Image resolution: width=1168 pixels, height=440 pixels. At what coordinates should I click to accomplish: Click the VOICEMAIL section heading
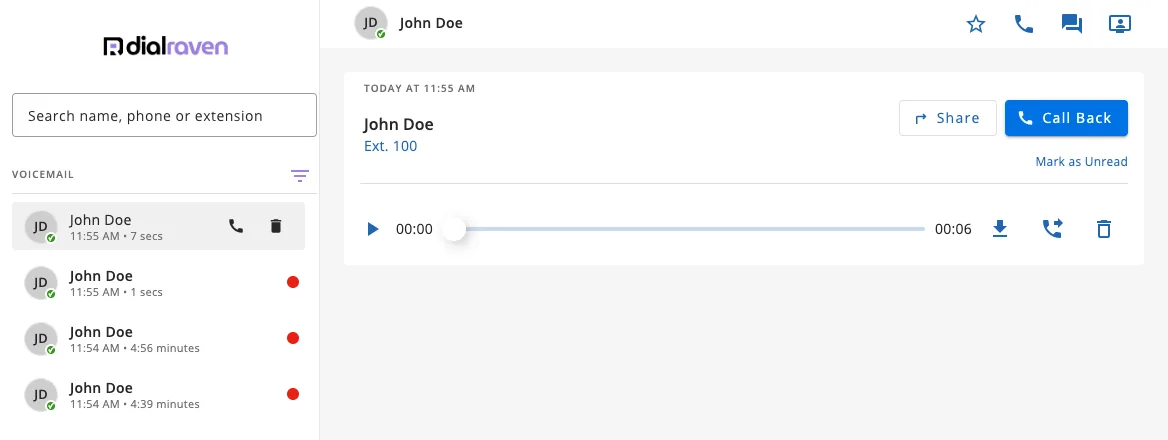pyautogui.click(x=43, y=175)
